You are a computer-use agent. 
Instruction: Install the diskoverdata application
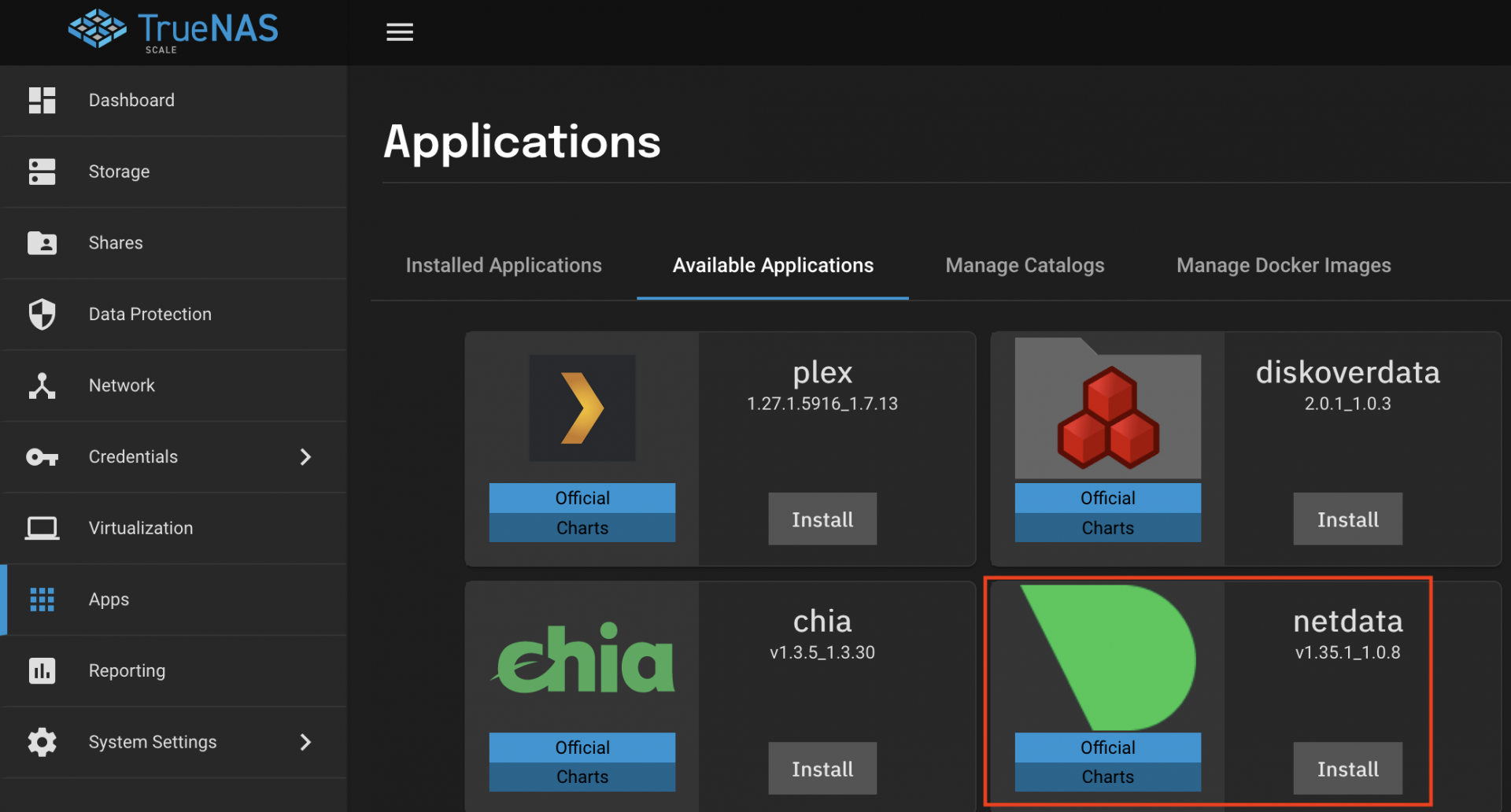pos(1347,519)
